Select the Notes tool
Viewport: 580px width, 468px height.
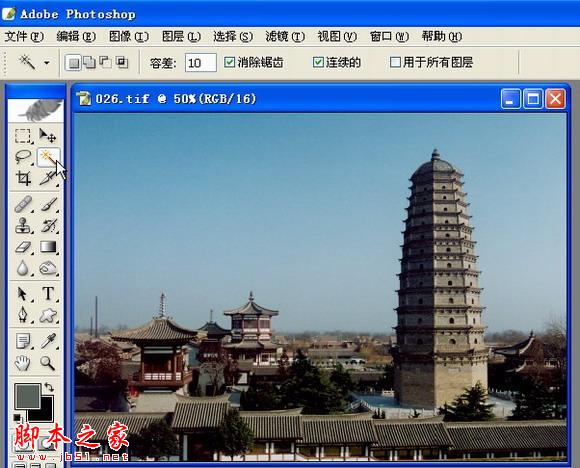click(23, 341)
